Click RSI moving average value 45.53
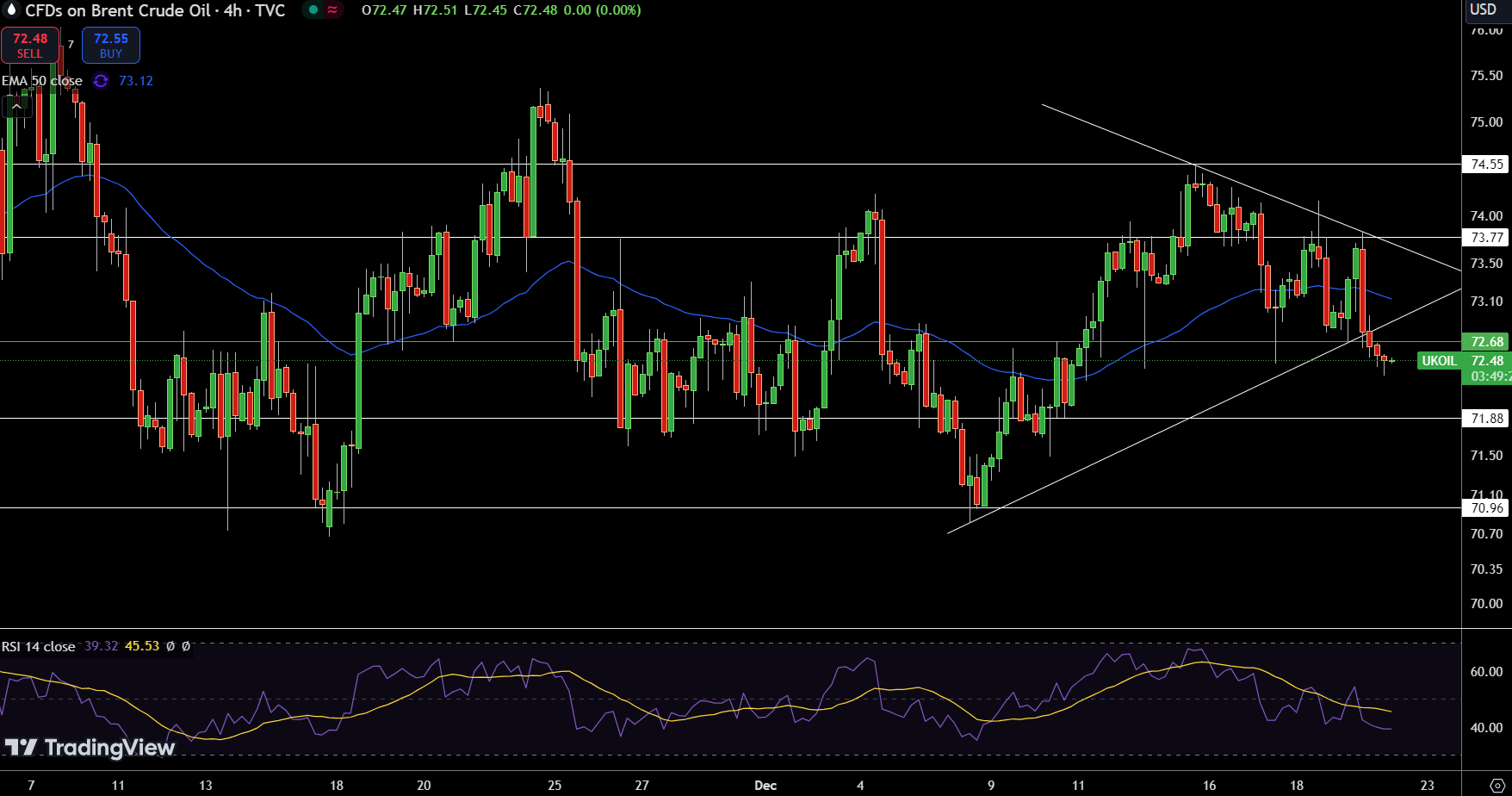 coord(142,646)
